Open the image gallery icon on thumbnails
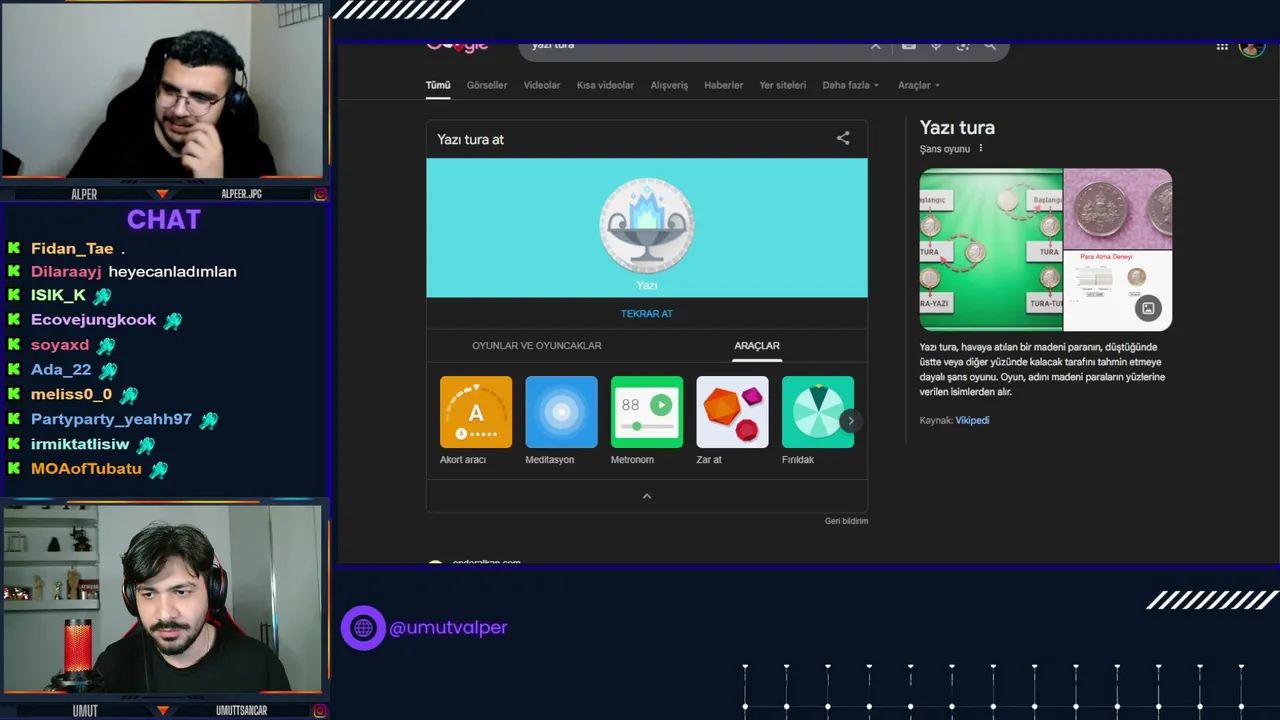The width and height of the screenshot is (1280, 720). pos(1148,308)
